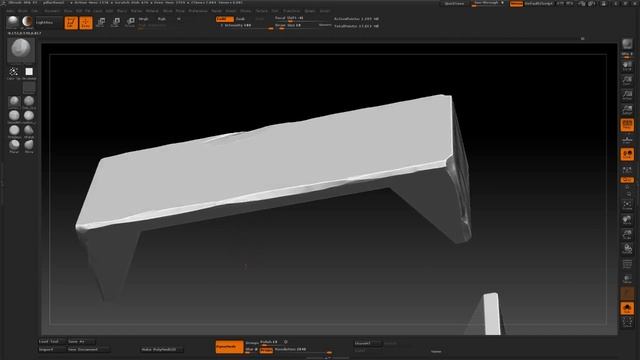Open the Alpha menu
The width and height of the screenshot is (640, 360).
pos(11,11)
